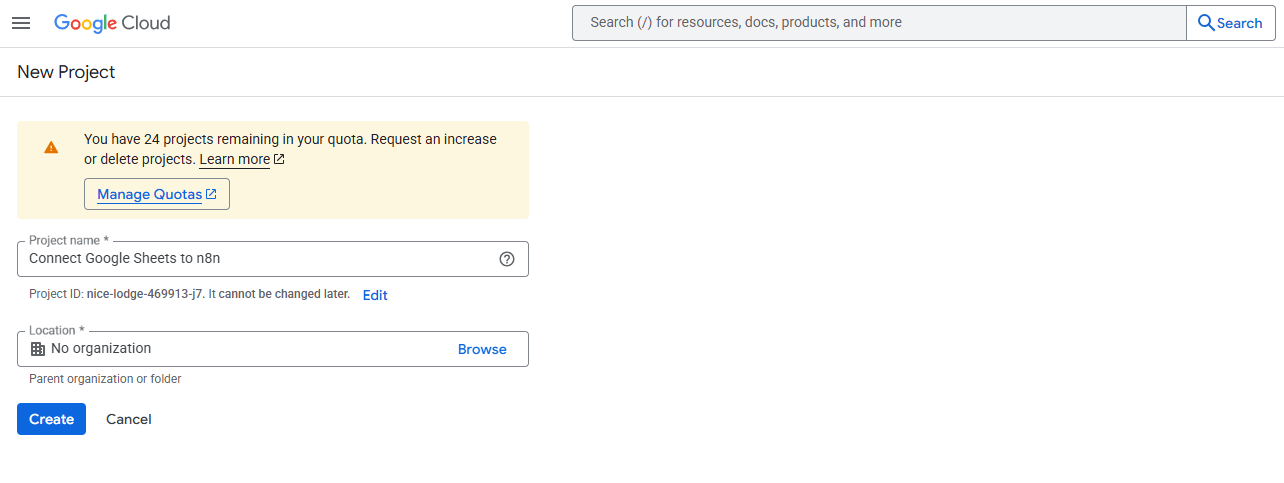
Task: Click external-link icon inside Manage Quotas
Action: (x=211, y=194)
